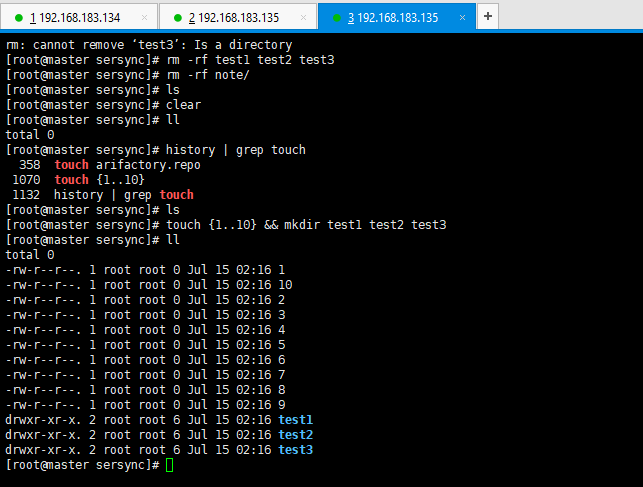The image size is (643, 487).
Task: Click the 'mkdir test1 test2 test3' command text
Action: pyautogui.click(x=365, y=225)
